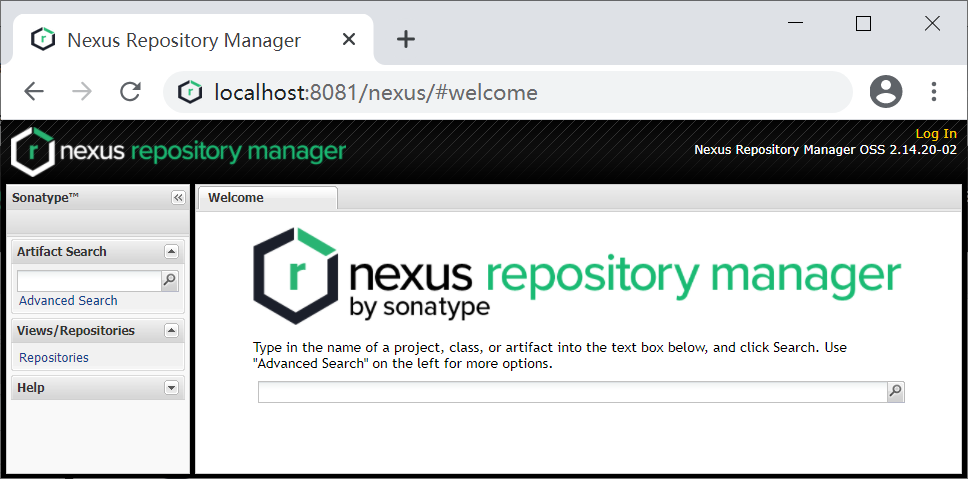
Task: Switch to Nexus Repository Manager browser tab
Action: [x=183, y=40]
